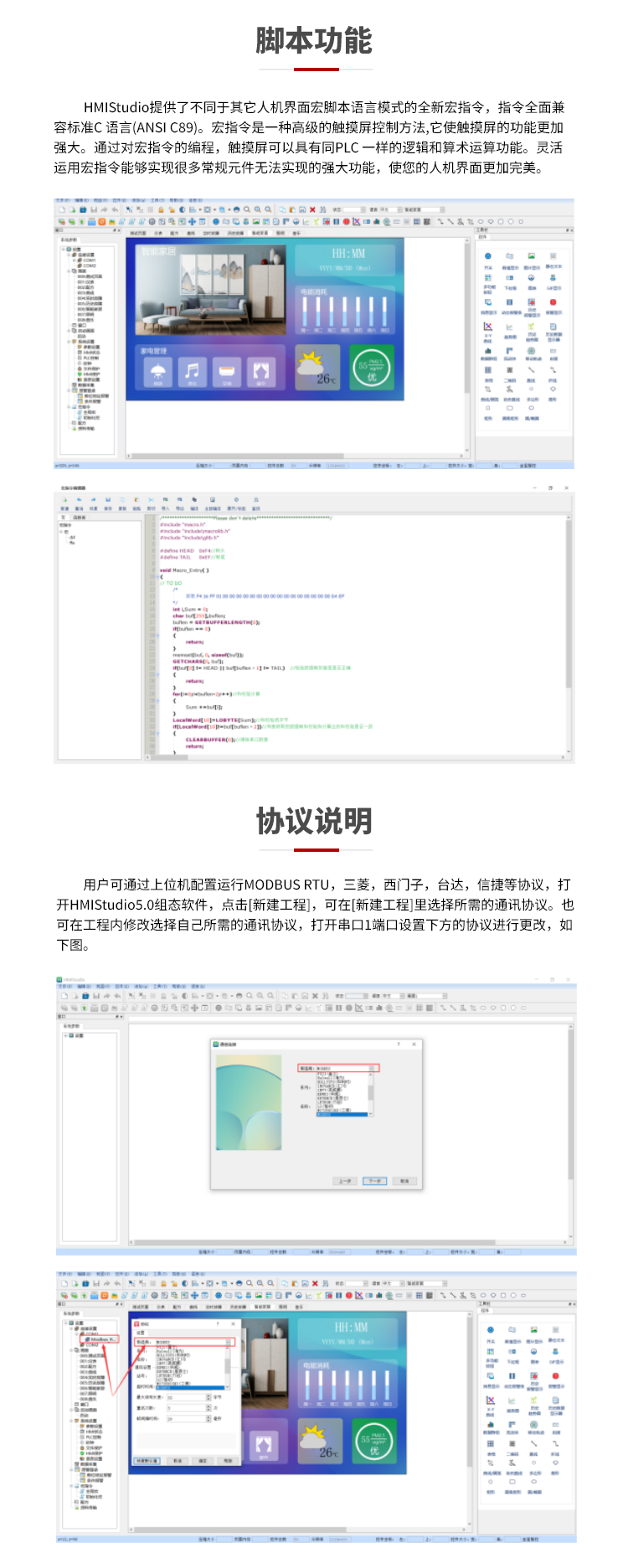Open 工具 menu in new-project dialog screenshot
This screenshot has height=1568, width=628.
[160, 987]
